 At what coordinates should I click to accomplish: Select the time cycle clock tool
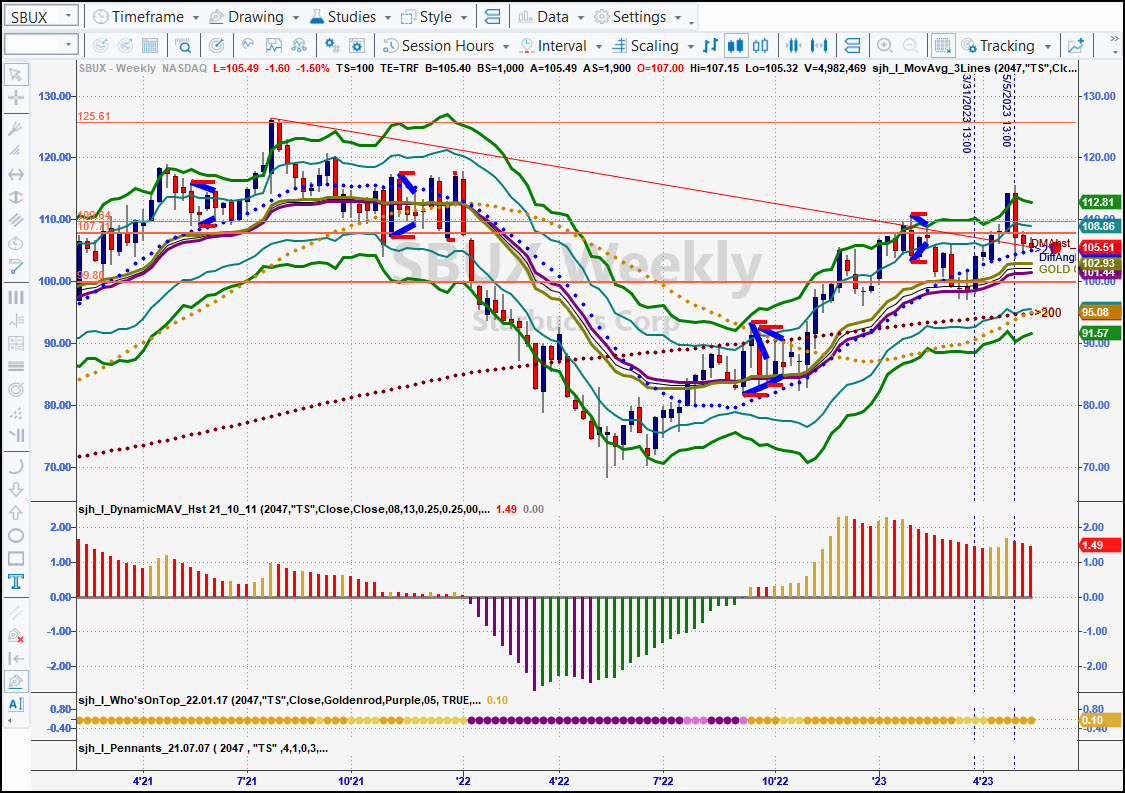coord(15,243)
